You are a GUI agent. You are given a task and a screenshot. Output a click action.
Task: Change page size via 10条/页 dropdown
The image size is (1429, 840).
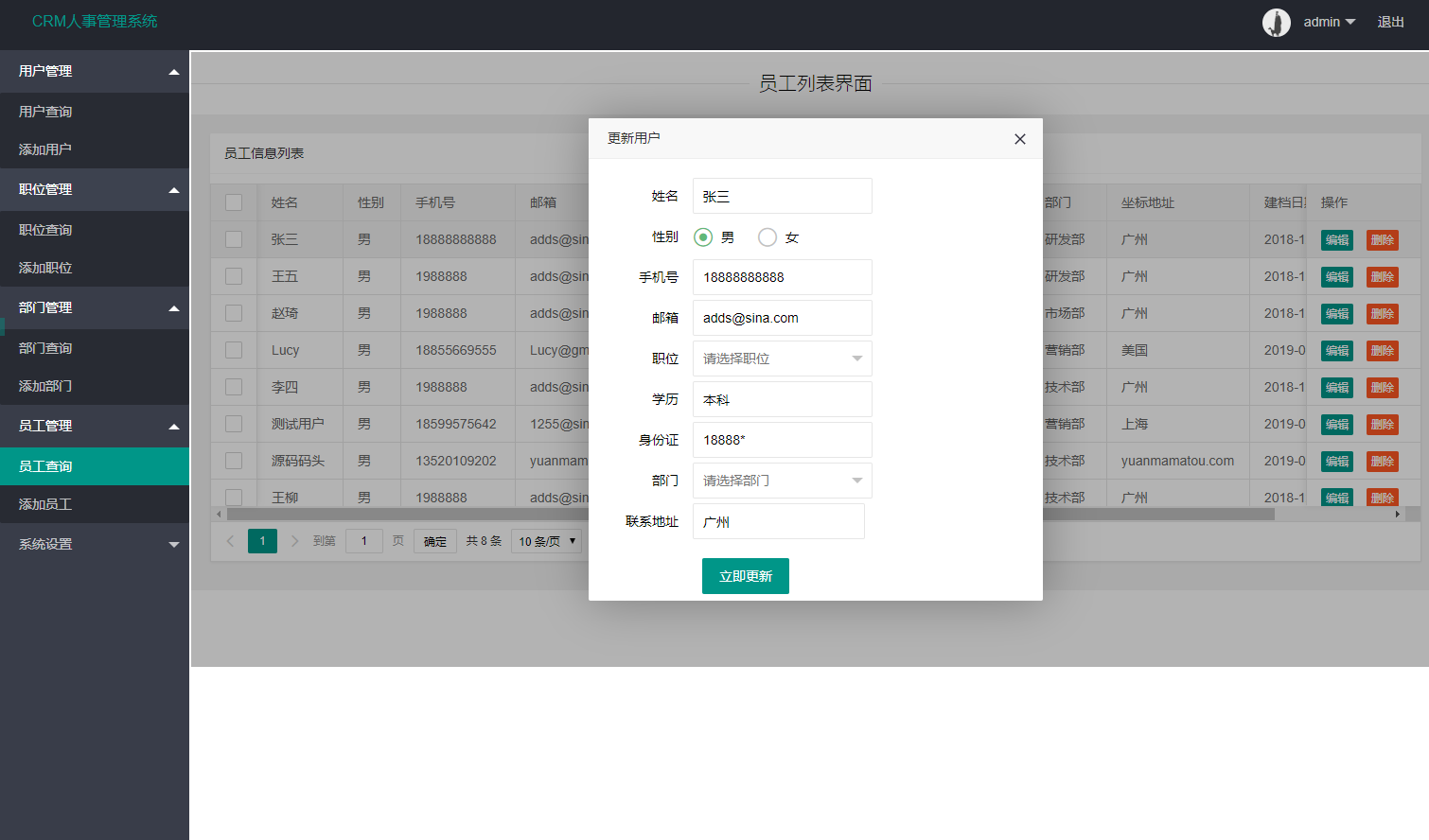[x=546, y=540]
